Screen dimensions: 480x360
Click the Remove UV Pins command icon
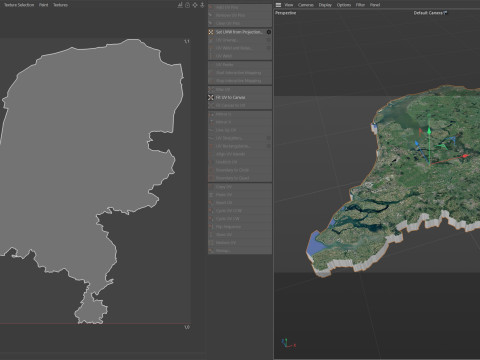click(x=211, y=15)
